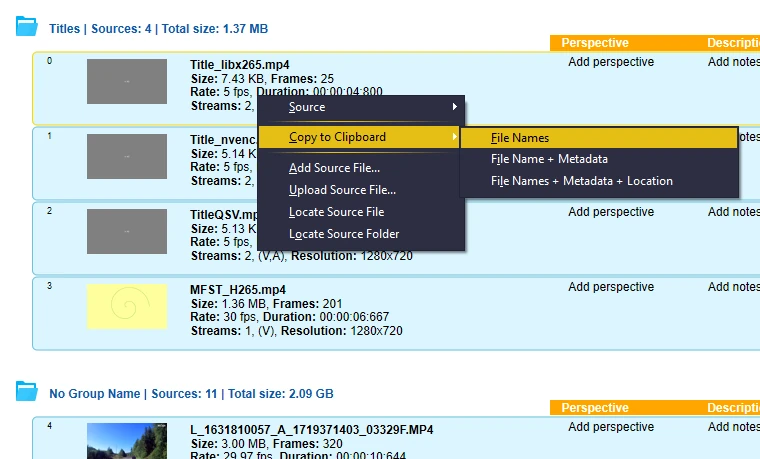Click Add perspective for TitleQSV row
The width and height of the screenshot is (760, 459).
(611, 212)
